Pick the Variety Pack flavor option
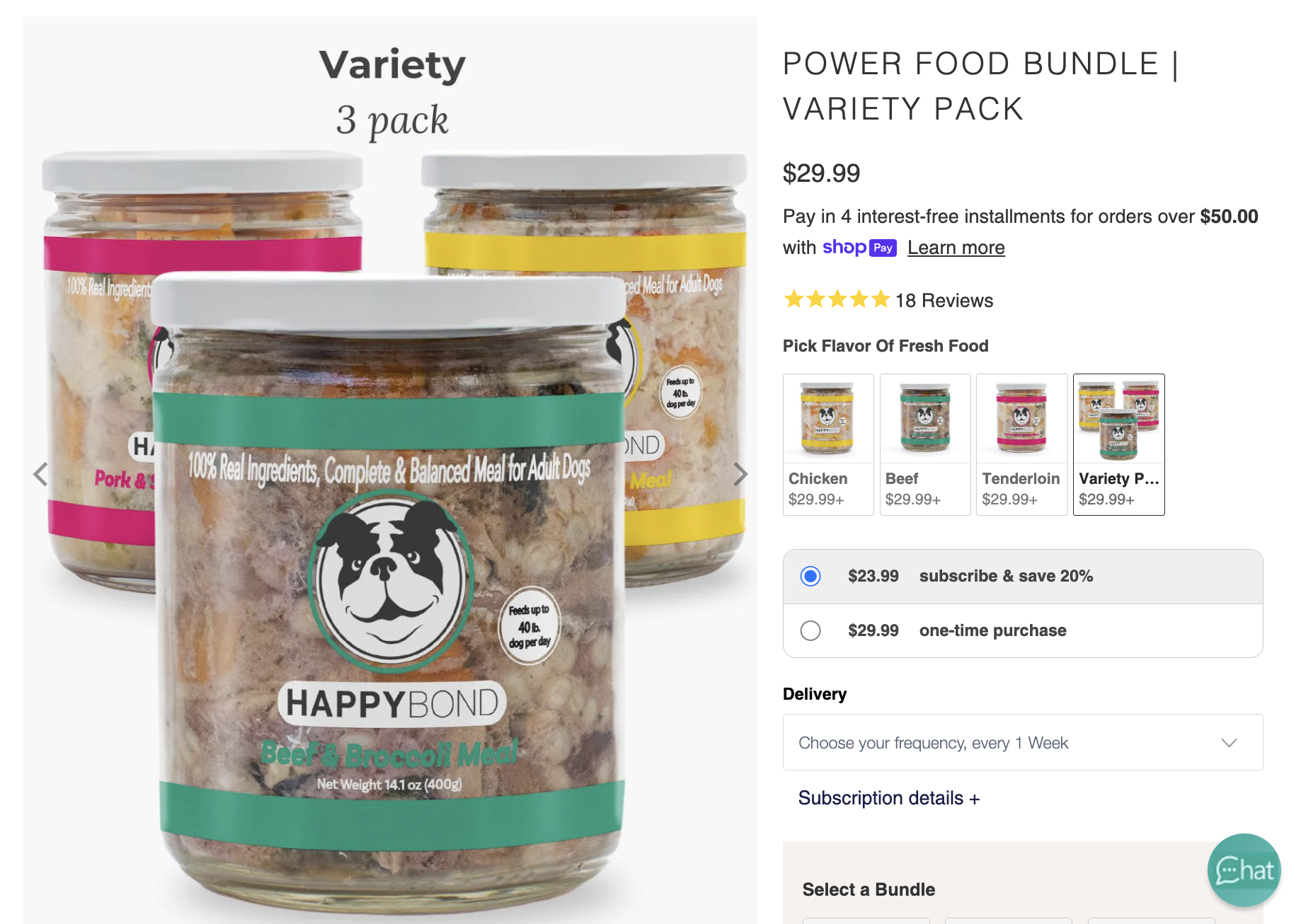1301x924 pixels. click(1119, 444)
